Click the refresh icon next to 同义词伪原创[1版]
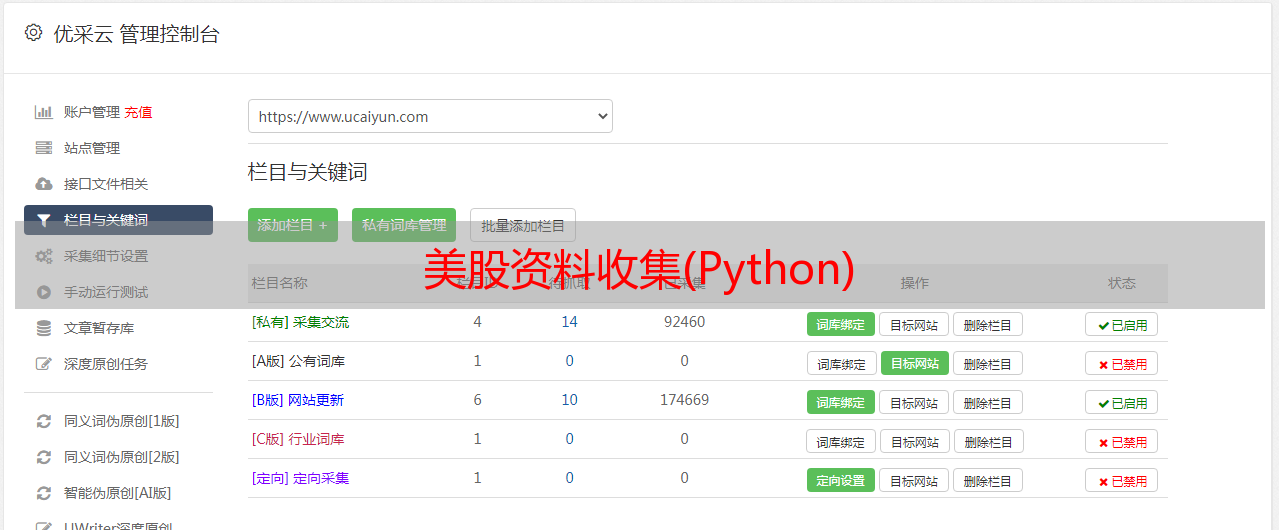 pyautogui.click(x=43, y=421)
